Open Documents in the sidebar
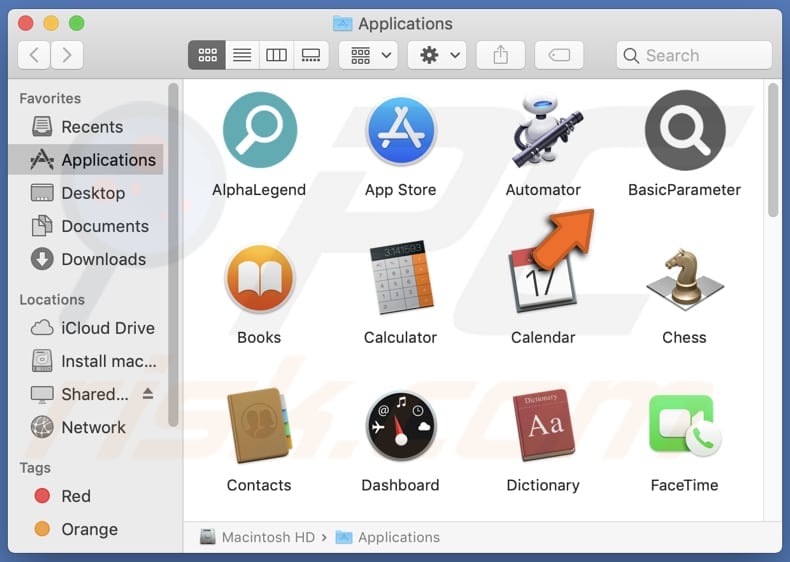This screenshot has height=562, width=790. coord(86,226)
